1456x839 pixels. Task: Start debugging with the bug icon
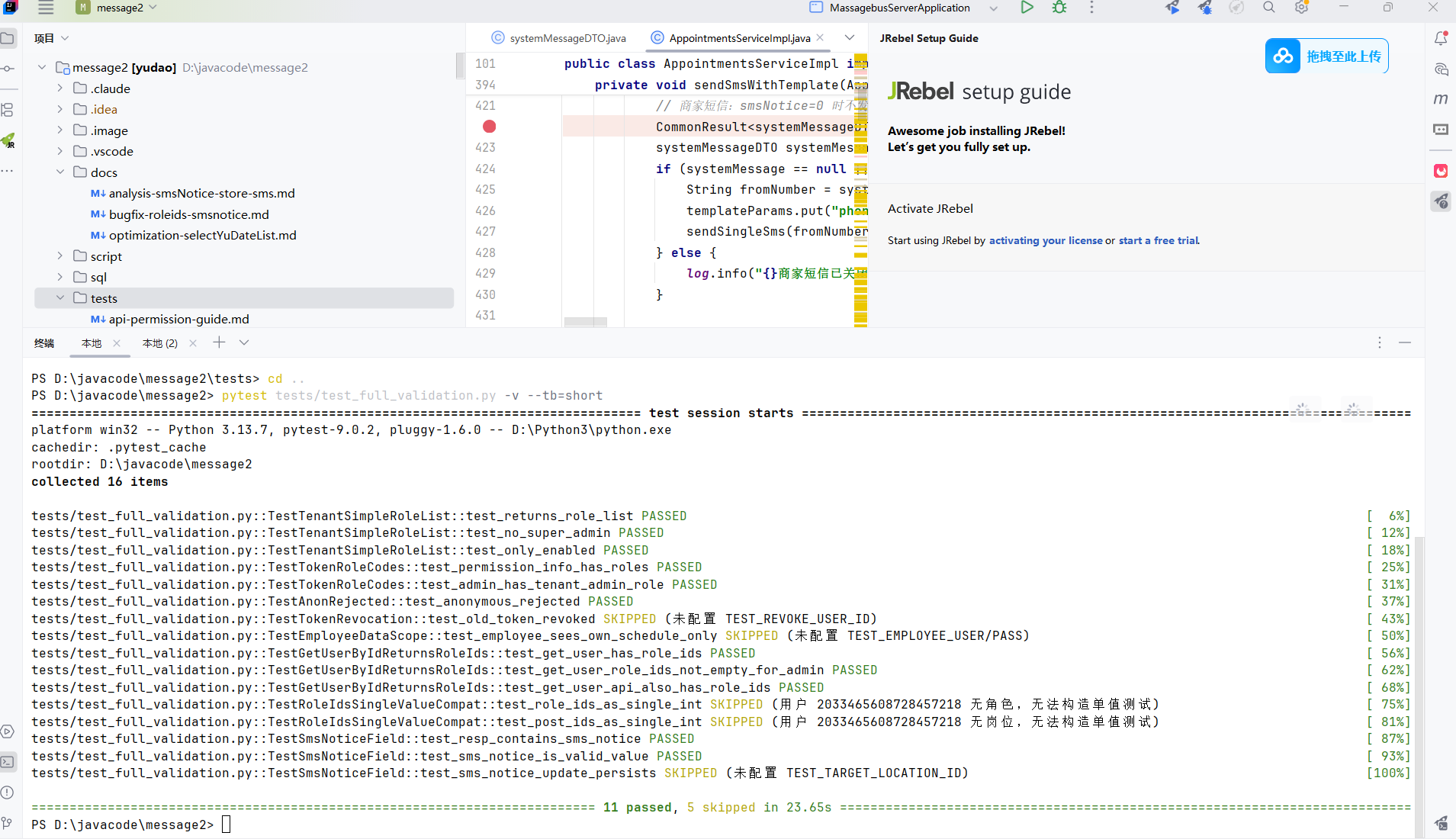1059,8
